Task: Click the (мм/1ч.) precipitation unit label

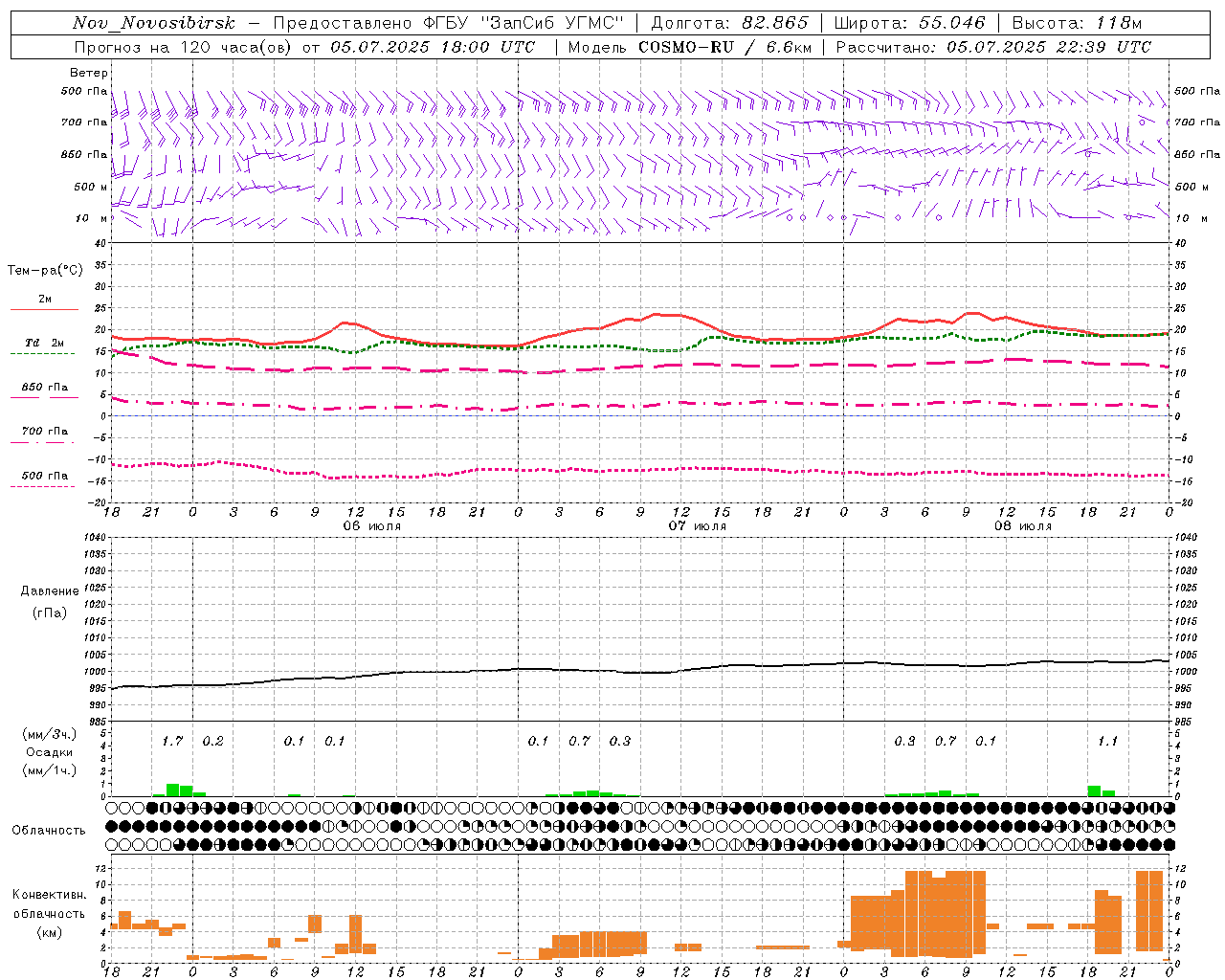Action: click(x=49, y=770)
